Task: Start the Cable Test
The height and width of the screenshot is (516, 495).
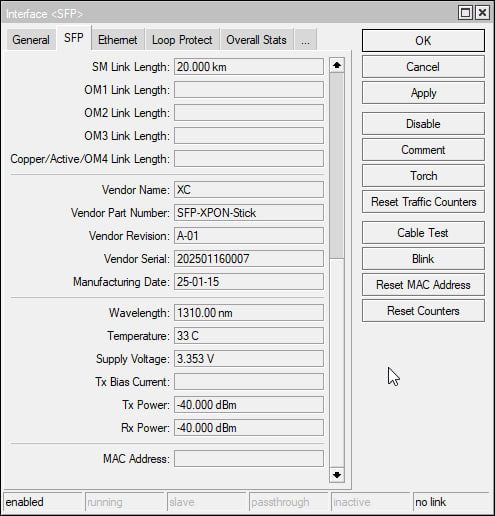Action: click(423, 233)
